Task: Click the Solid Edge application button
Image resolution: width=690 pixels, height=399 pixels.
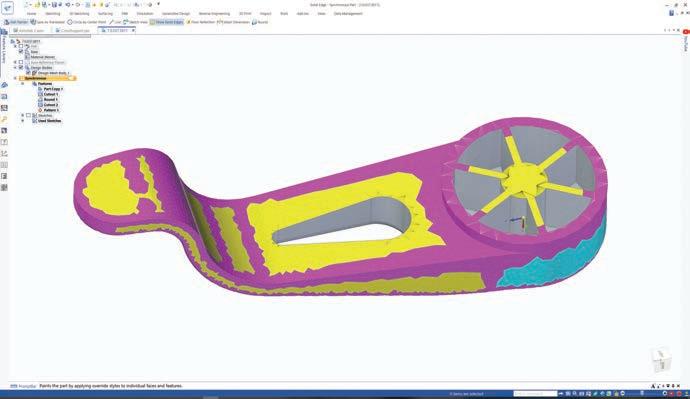Action: (x=7, y=7)
